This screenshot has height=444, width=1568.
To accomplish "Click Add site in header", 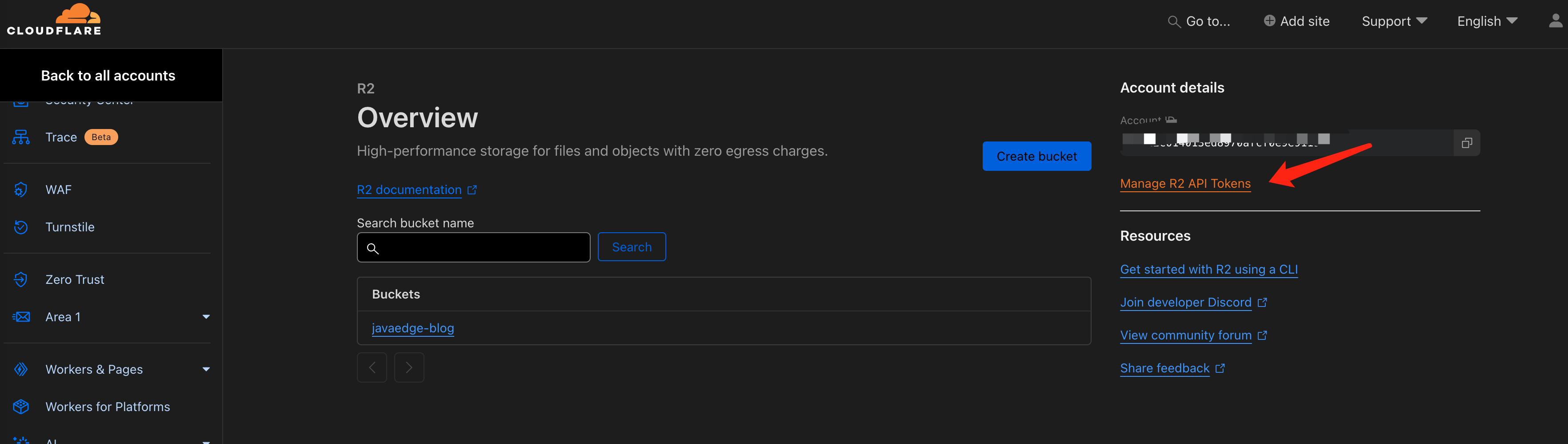I will (x=1296, y=21).
